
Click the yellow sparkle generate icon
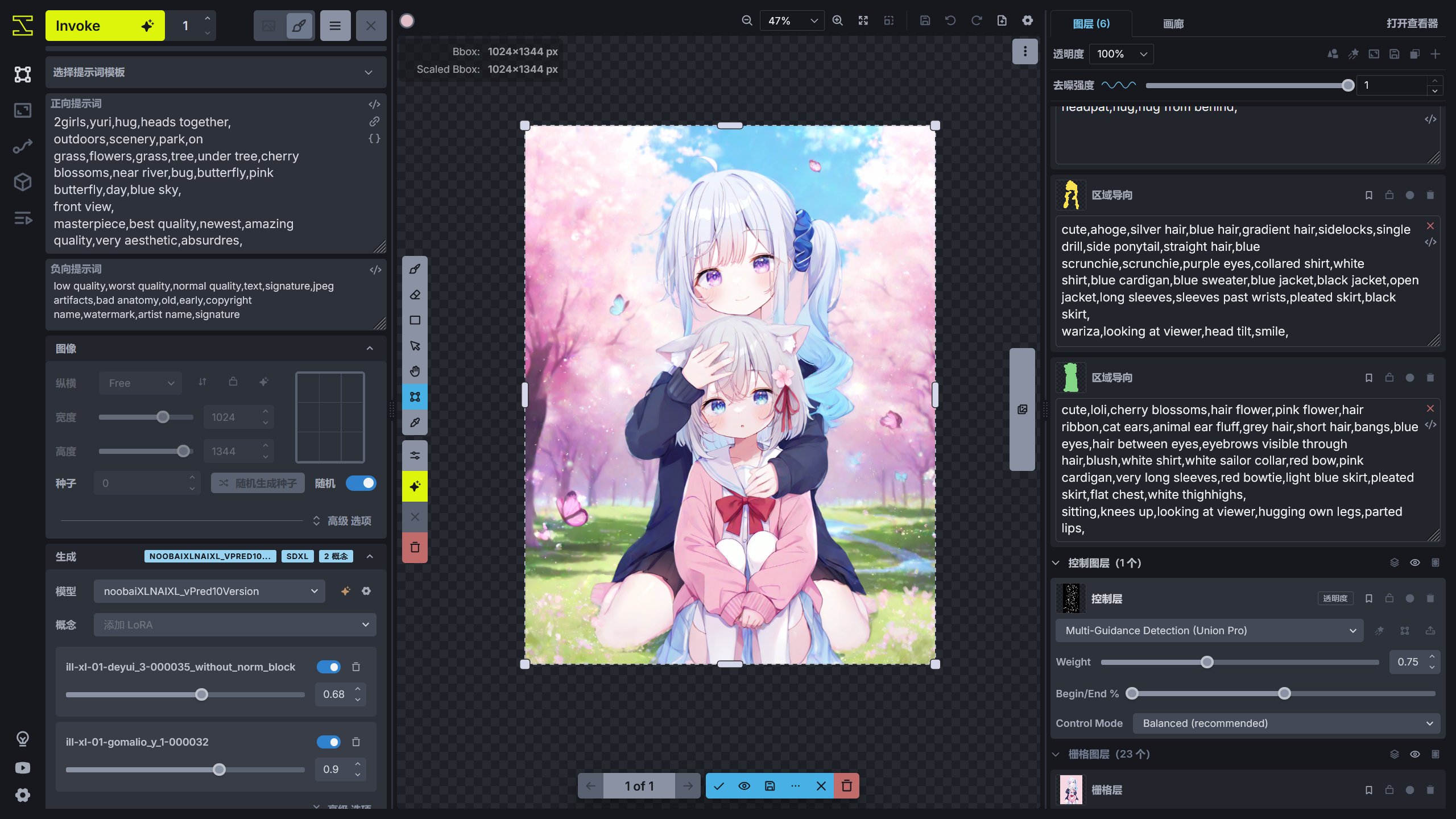415,486
